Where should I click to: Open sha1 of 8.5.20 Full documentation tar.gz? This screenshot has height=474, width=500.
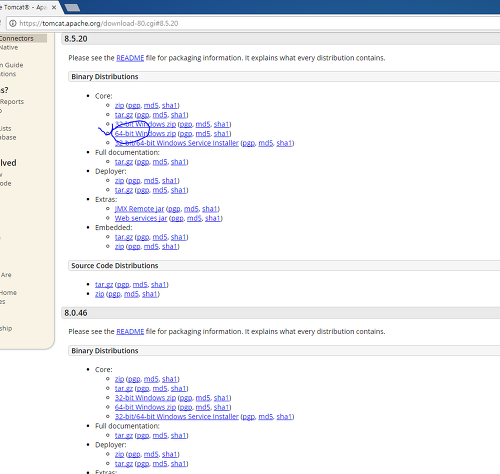point(179,162)
